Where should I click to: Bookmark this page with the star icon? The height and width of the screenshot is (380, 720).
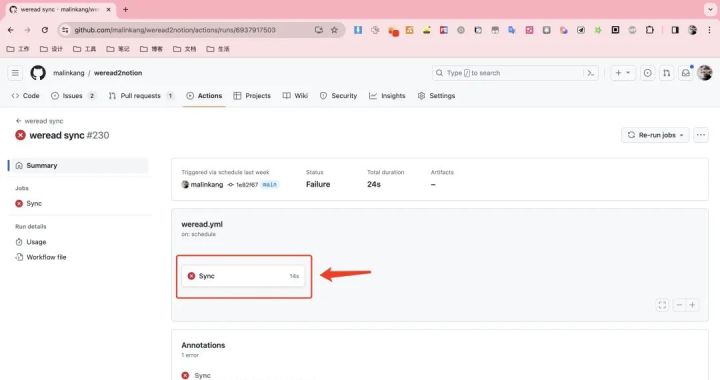334,30
